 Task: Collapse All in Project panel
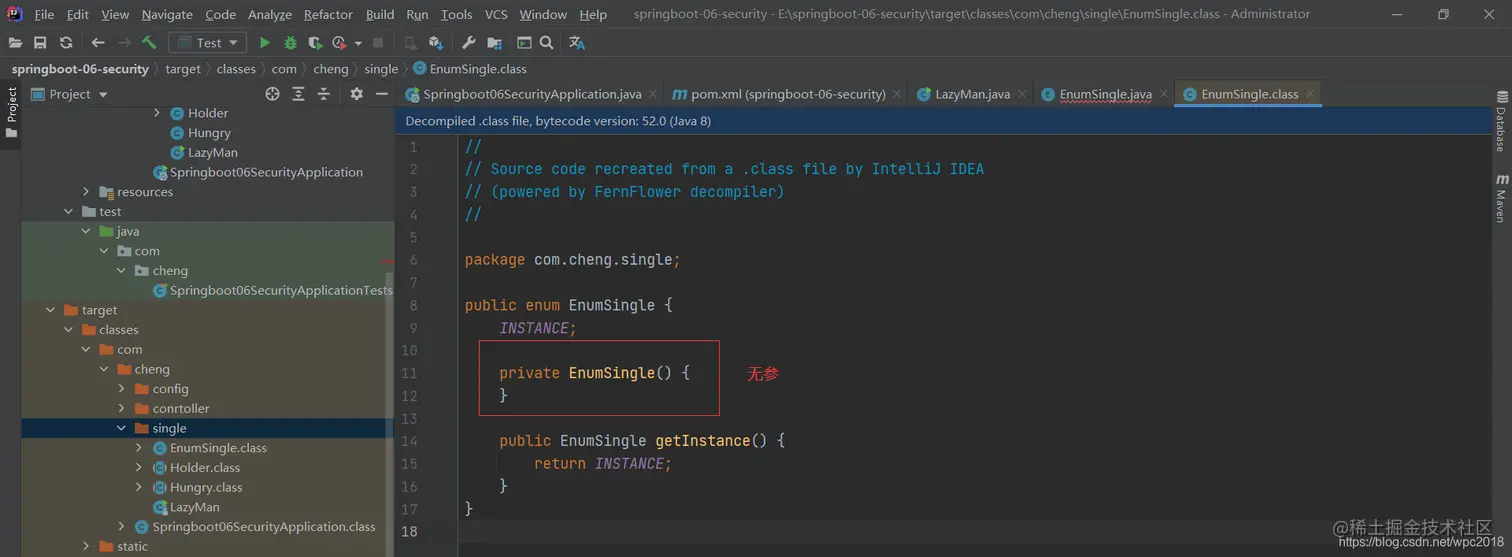[x=324, y=94]
